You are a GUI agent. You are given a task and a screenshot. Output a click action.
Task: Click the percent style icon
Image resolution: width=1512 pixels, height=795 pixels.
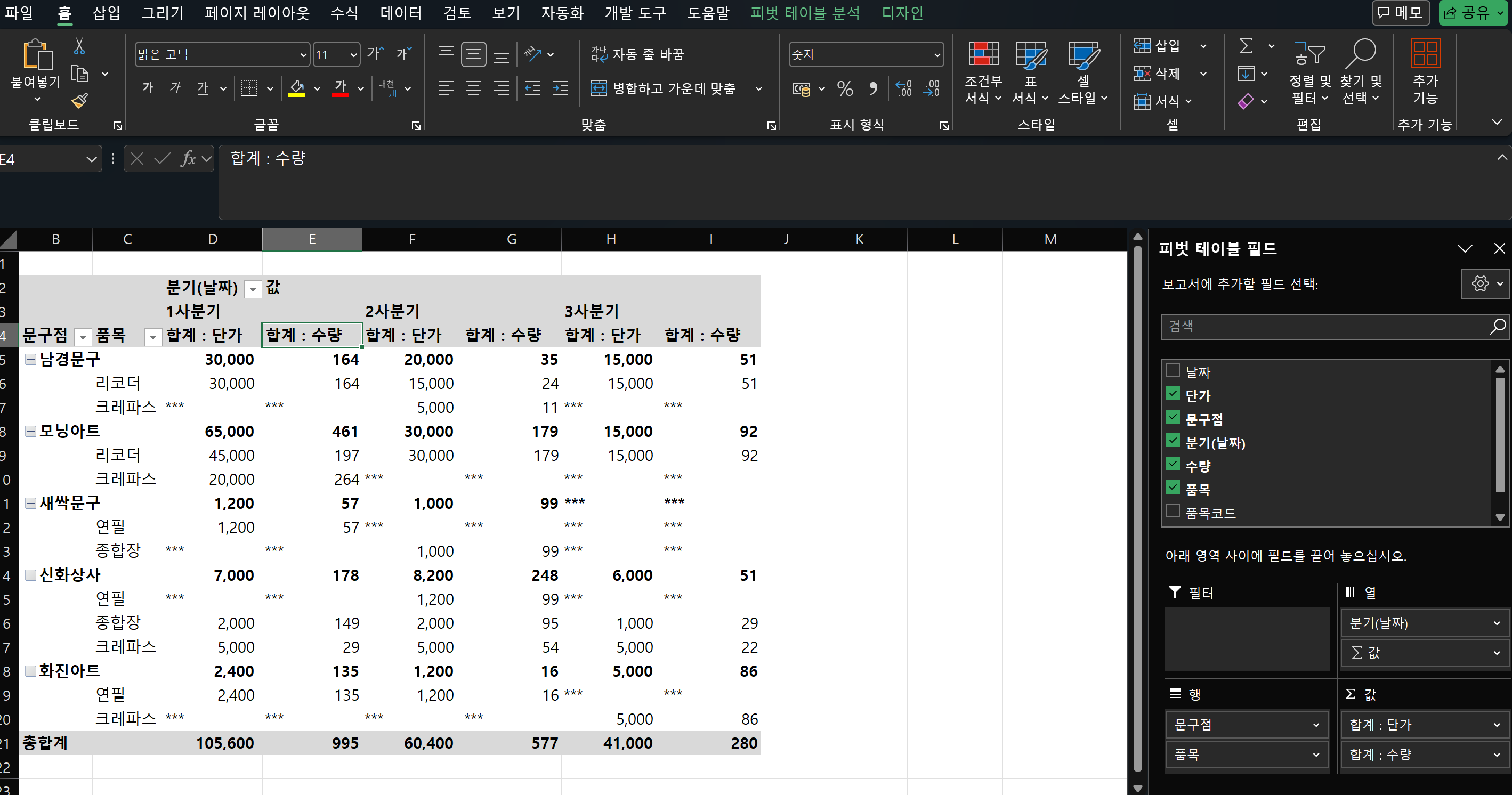coord(845,88)
